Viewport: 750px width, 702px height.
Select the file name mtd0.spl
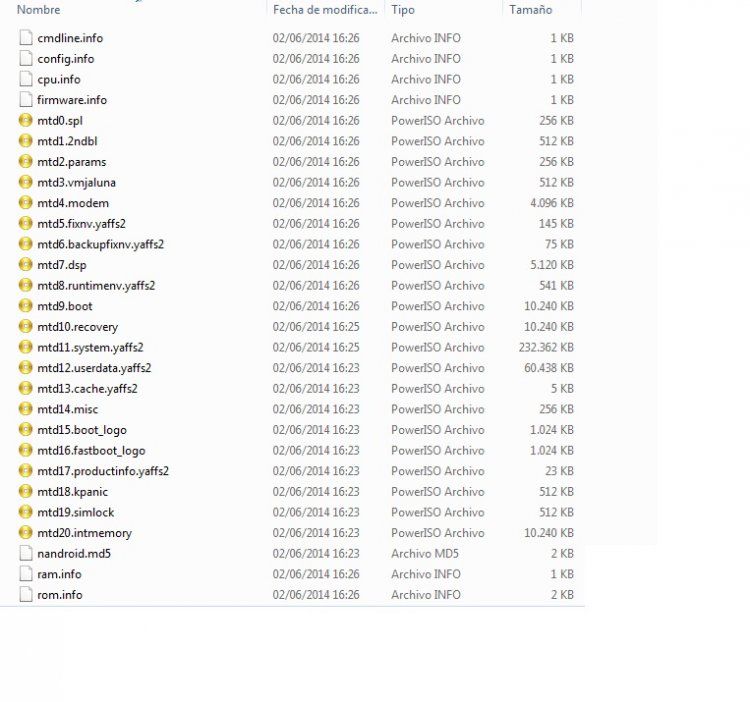pyautogui.click(x=60, y=121)
